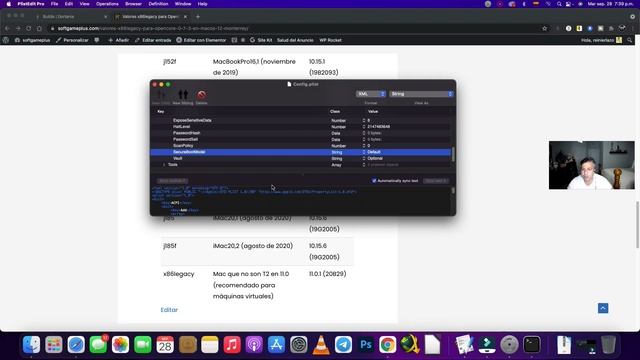Click Personalizar in WordPress admin bar
Viewport: 640px width, 360px height.
click(73, 40)
